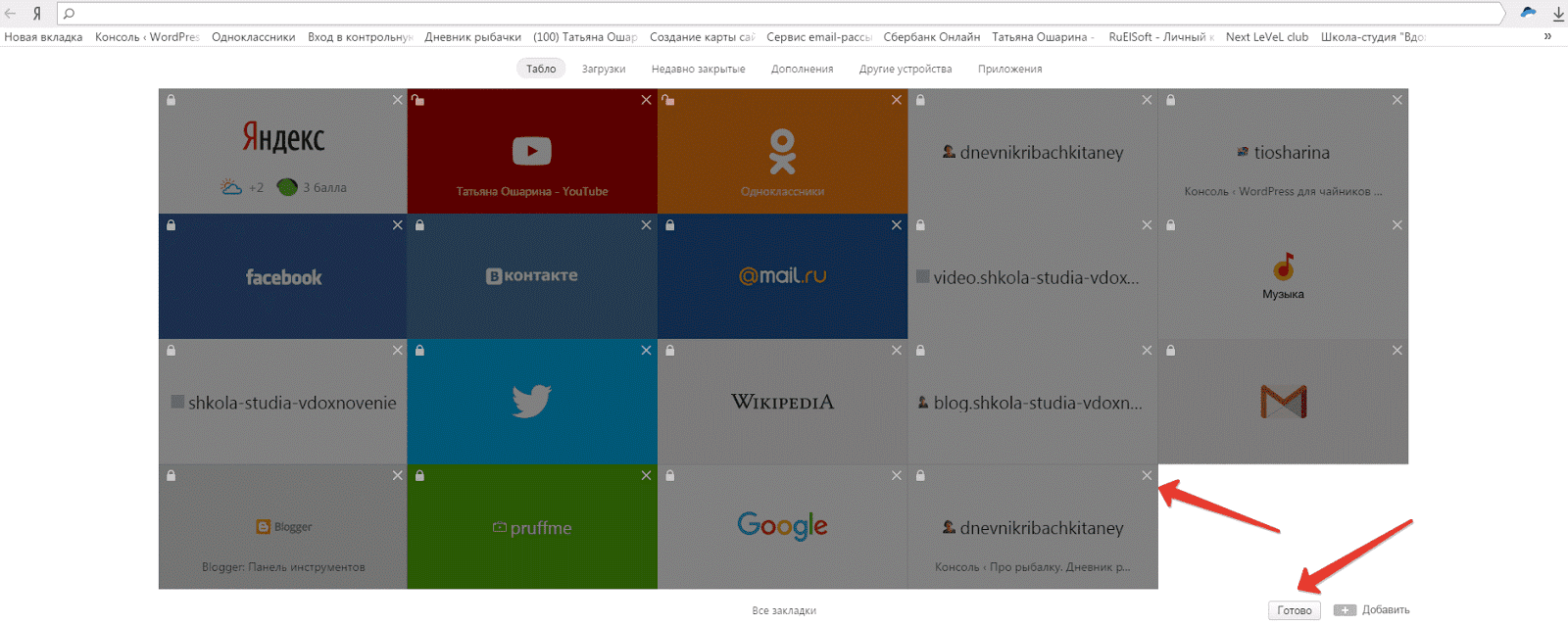The width and height of the screenshot is (1568, 626).
Task: Select the facebook tile thumbnail
Action: click(282, 276)
